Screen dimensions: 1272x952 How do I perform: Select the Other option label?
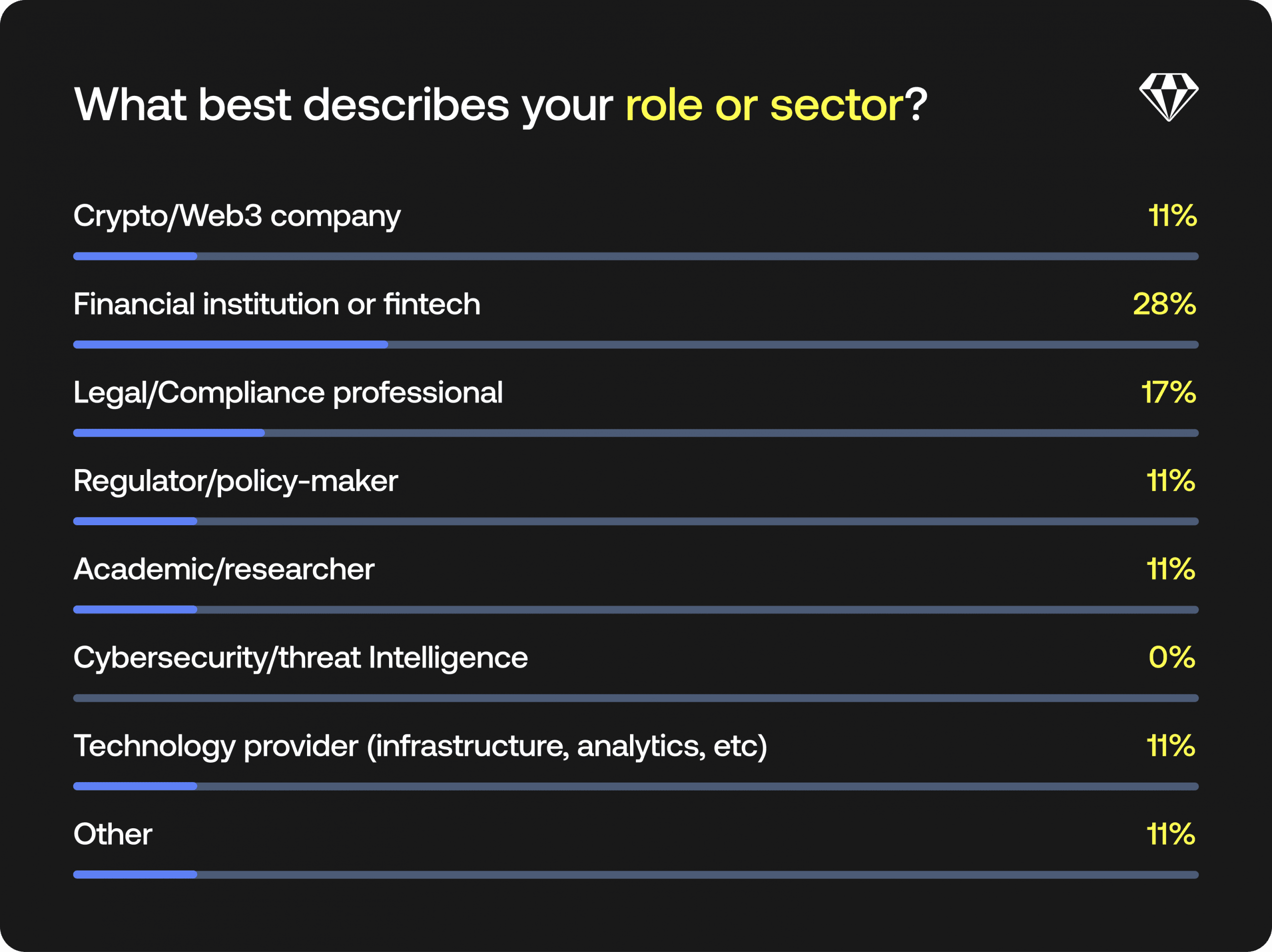tap(113, 834)
